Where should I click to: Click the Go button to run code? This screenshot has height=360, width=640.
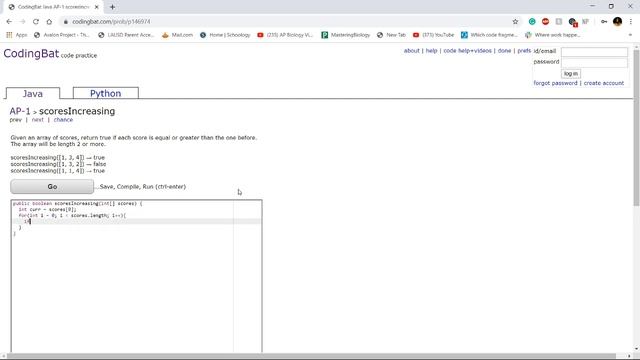[x=52, y=187]
